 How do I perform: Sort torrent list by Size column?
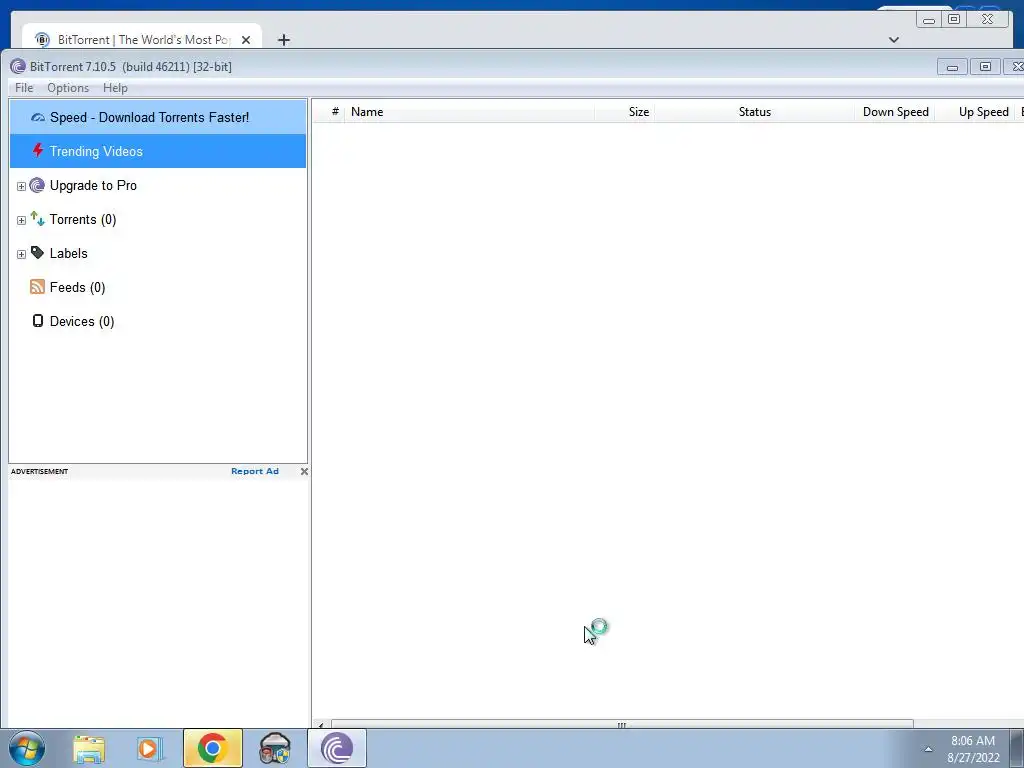point(624,112)
